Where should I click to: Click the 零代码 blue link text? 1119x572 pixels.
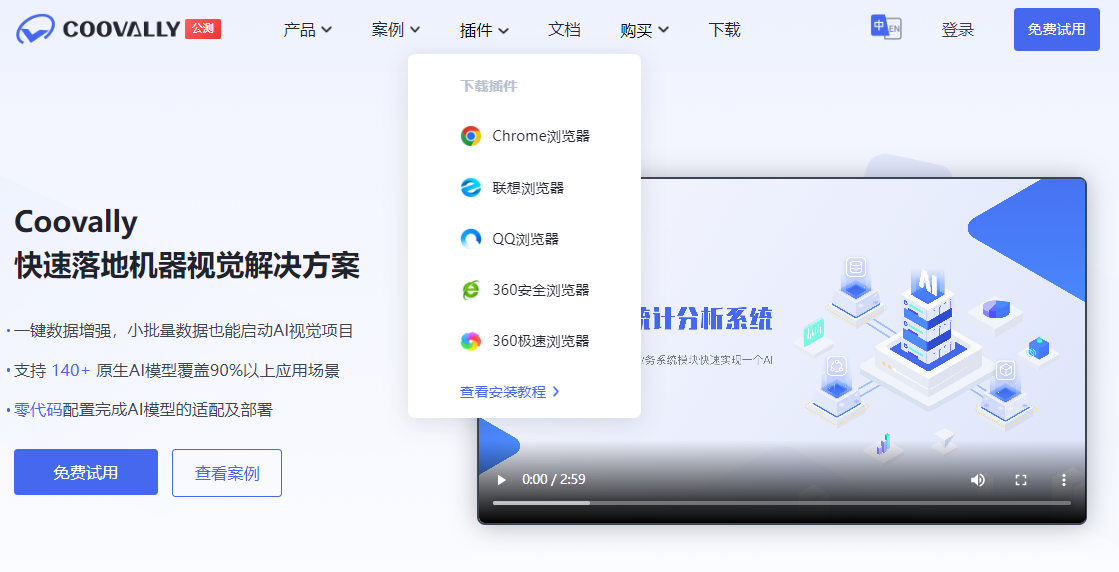click(38, 410)
